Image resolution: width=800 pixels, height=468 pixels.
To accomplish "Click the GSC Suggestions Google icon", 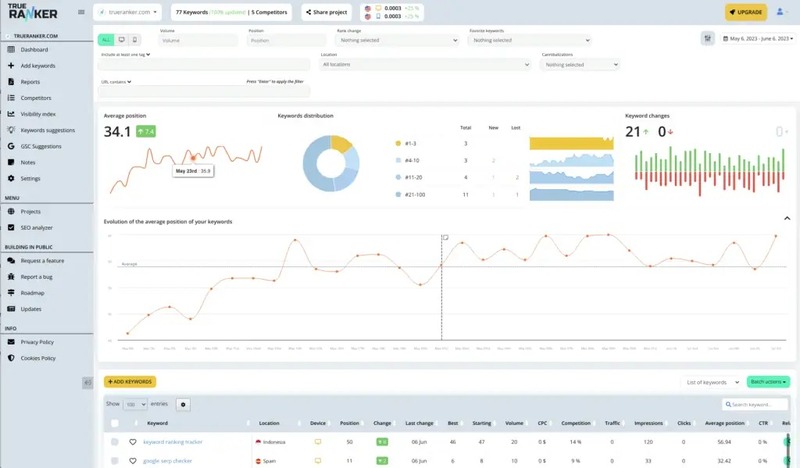I will coord(11,146).
